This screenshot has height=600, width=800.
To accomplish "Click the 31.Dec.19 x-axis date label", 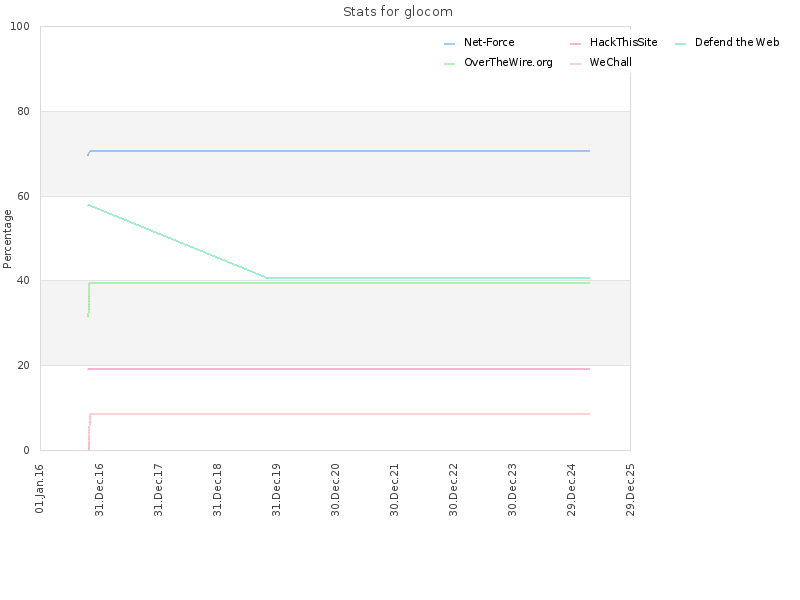I will click(277, 490).
